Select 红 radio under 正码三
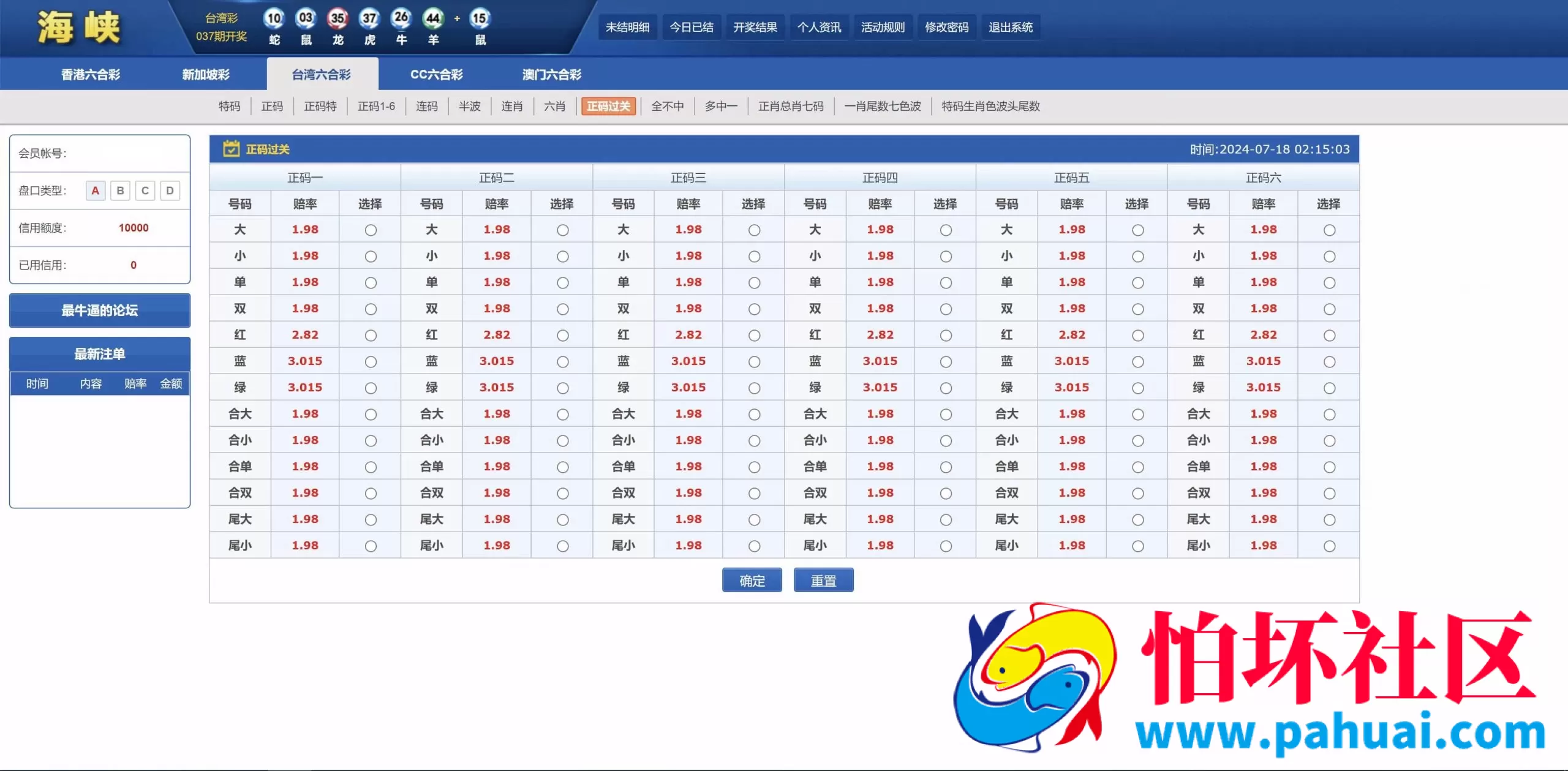The image size is (1568, 771). 754,336
